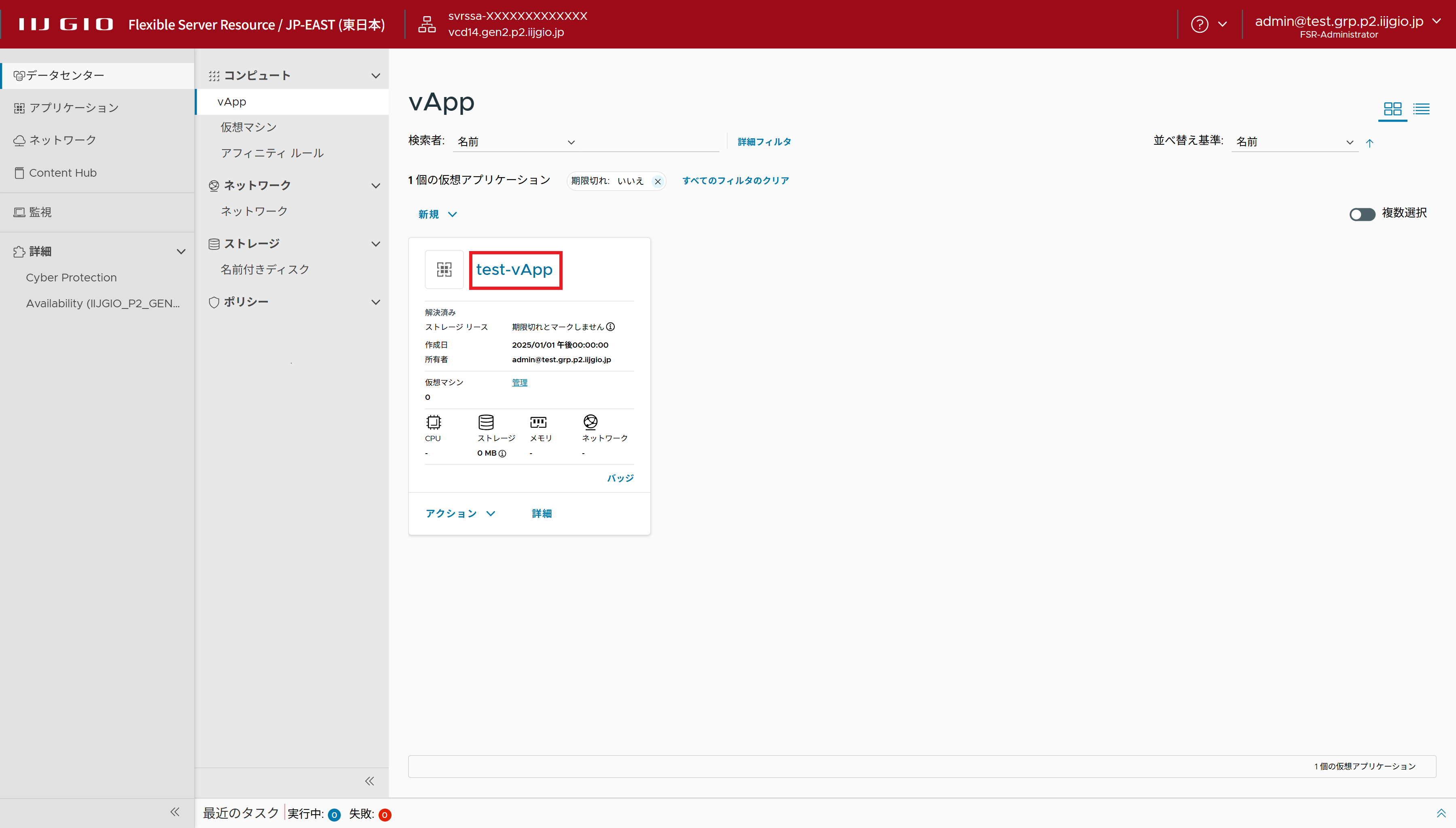Collapse the secondary navigation panel
The height and width of the screenshot is (828, 1456).
(x=370, y=781)
